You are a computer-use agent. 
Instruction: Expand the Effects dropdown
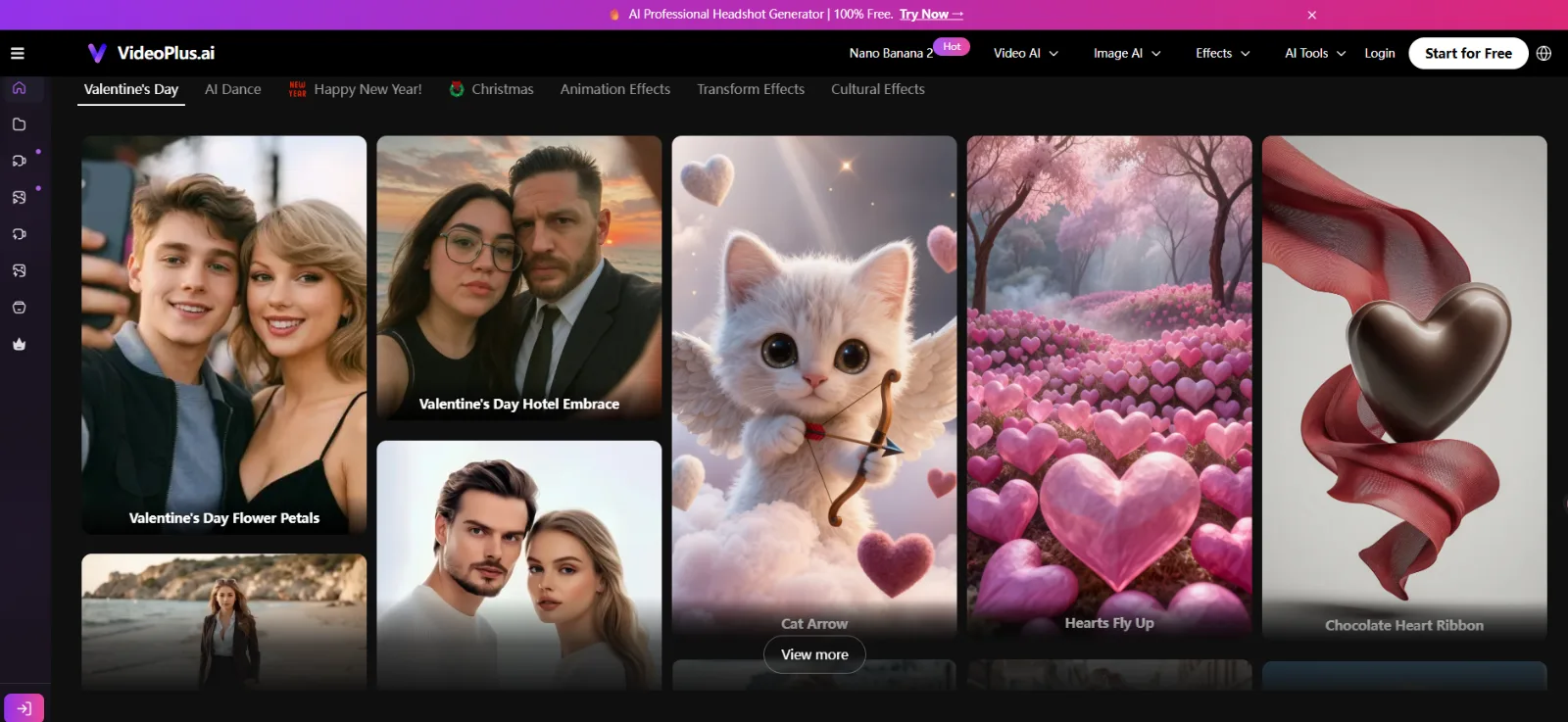pos(1223,53)
